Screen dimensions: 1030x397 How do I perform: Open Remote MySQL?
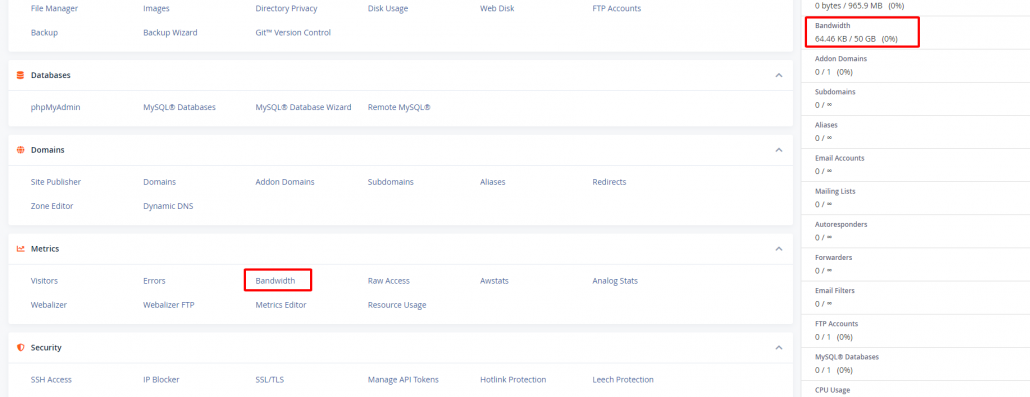[399, 107]
